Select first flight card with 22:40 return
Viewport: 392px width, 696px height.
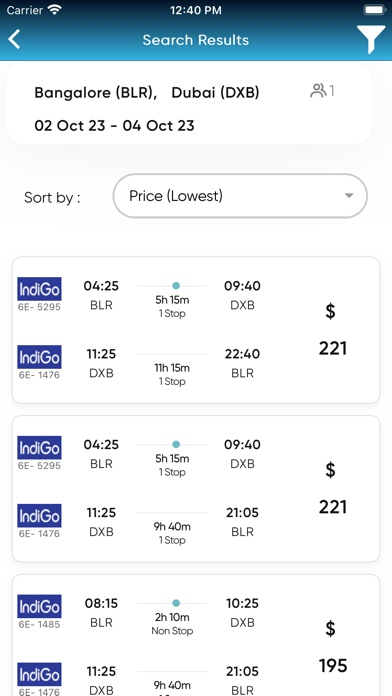pyautogui.click(x=196, y=330)
